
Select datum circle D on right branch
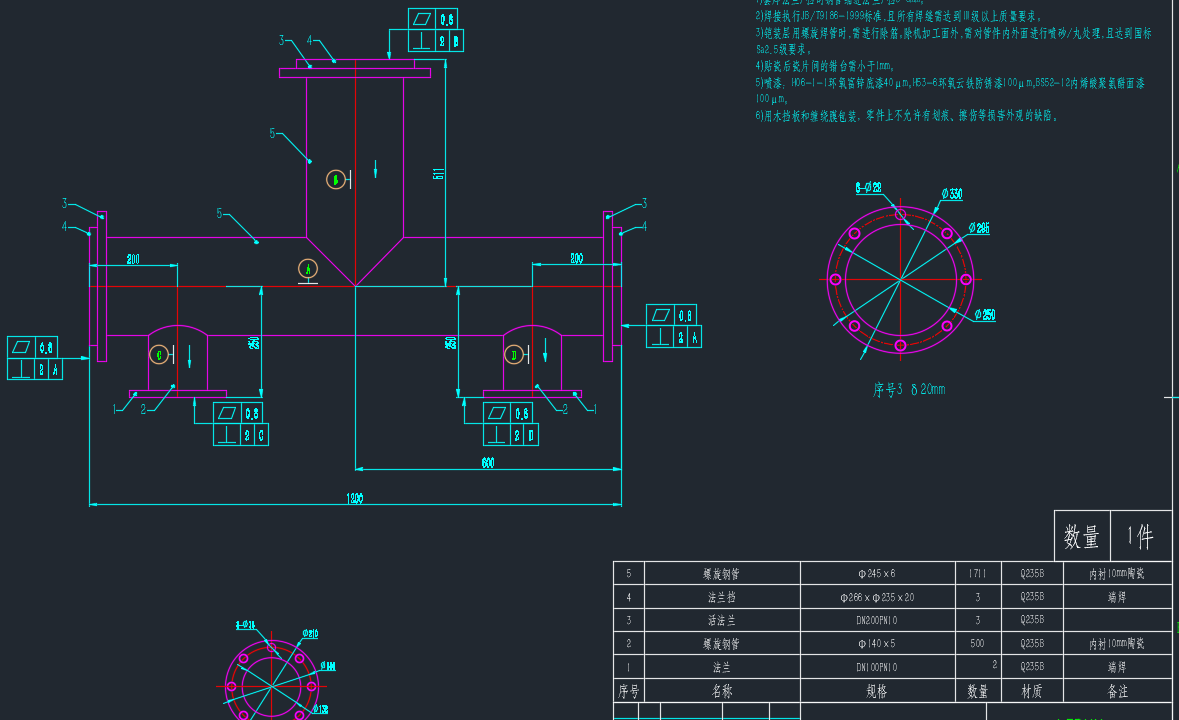(513, 354)
